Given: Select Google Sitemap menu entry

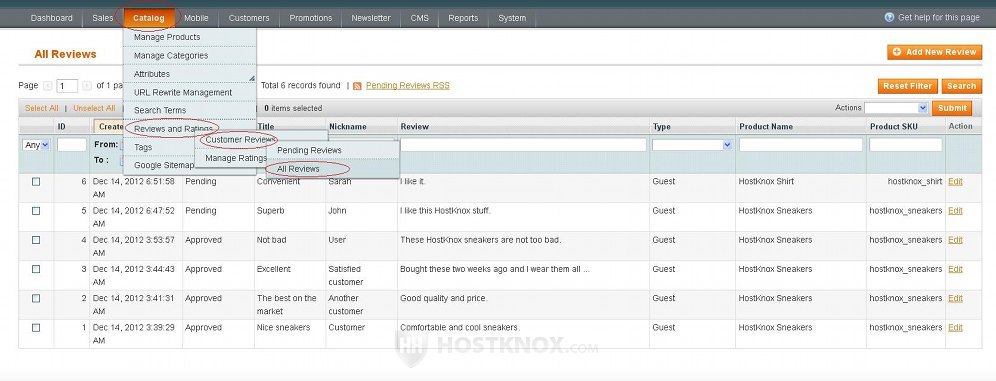Looking at the screenshot, I should [x=163, y=165].
